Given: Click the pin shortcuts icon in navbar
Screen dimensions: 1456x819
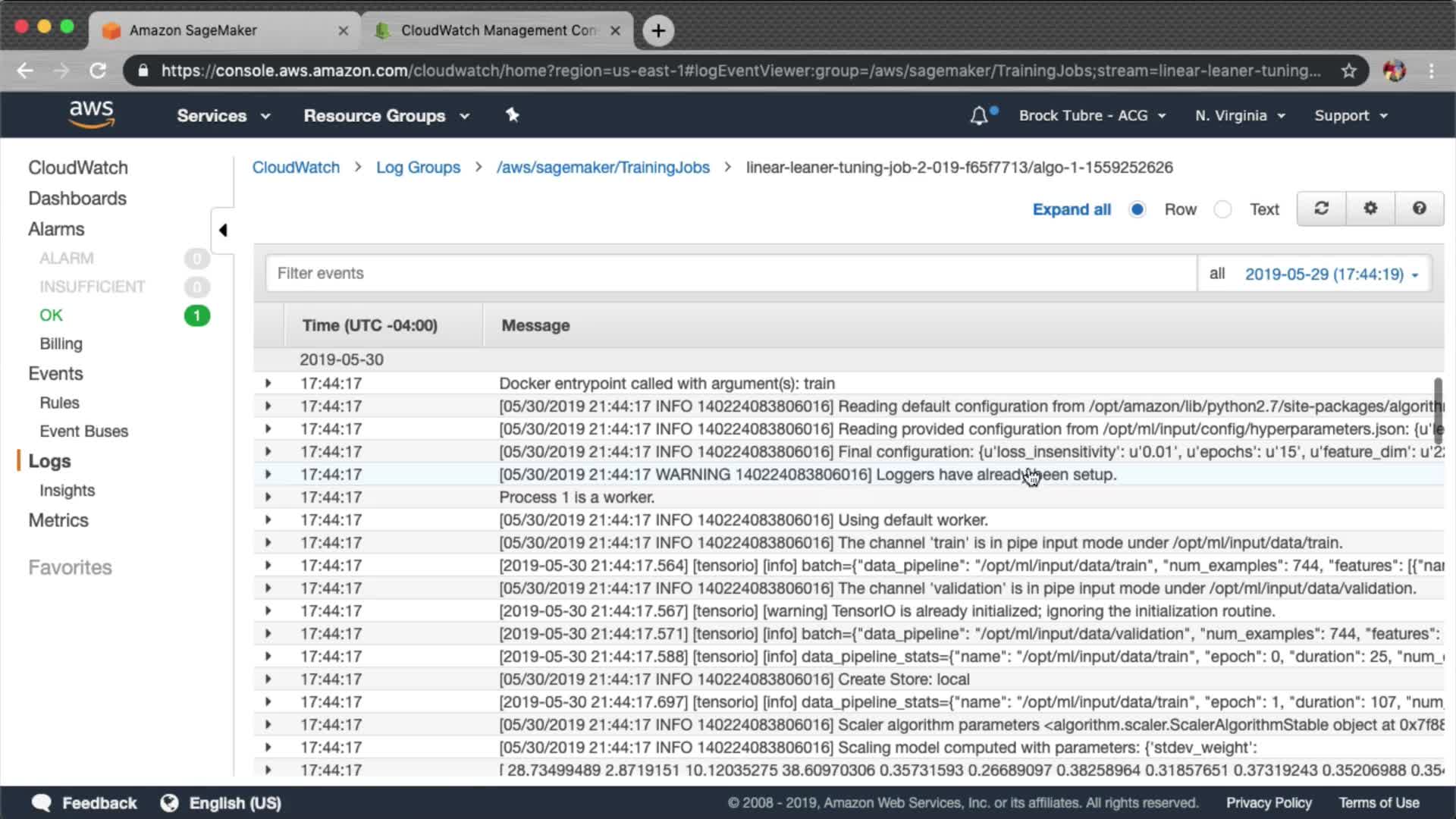Looking at the screenshot, I should (x=513, y=115).
